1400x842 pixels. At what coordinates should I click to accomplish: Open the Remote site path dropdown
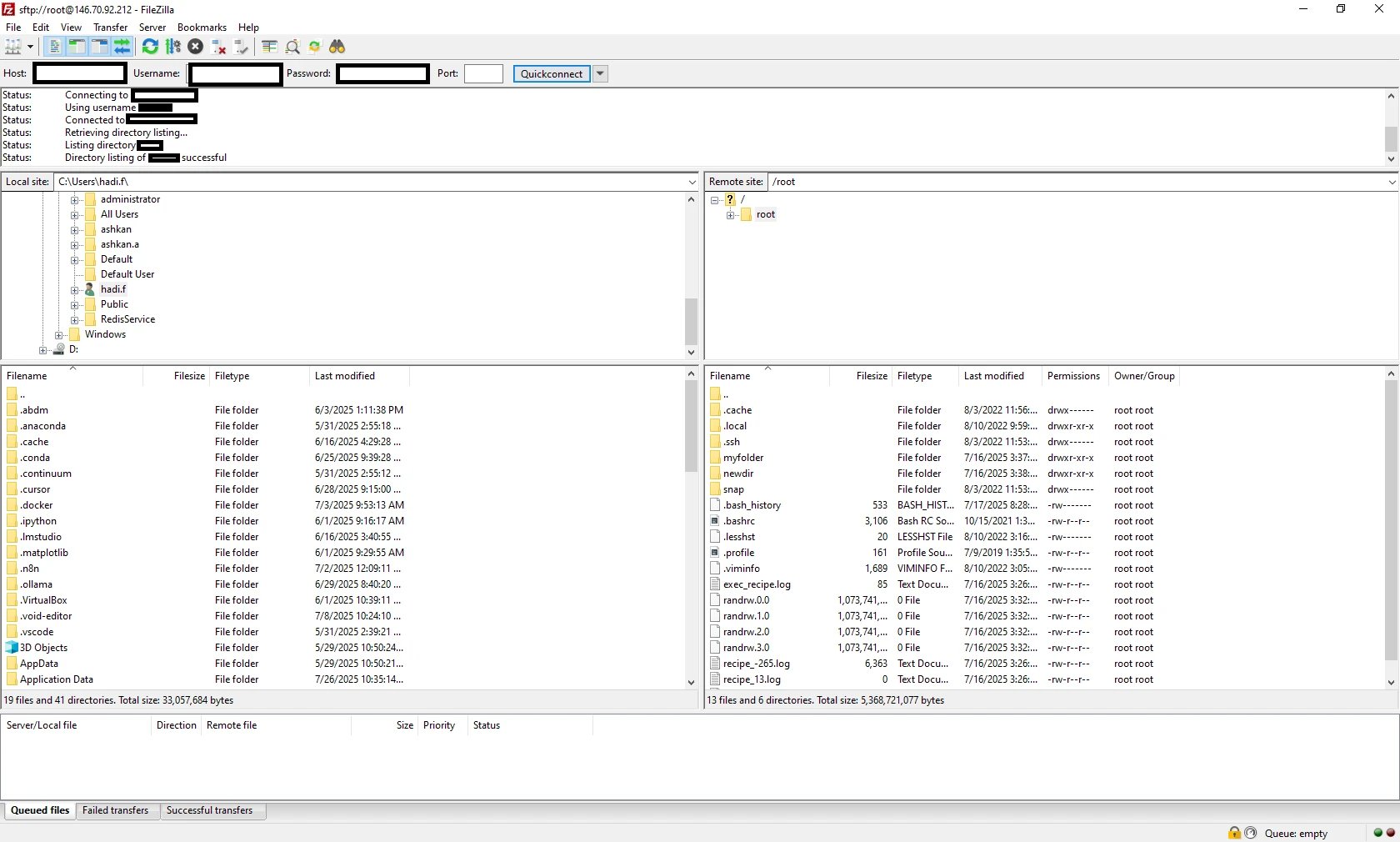[x=1392, y=182]
